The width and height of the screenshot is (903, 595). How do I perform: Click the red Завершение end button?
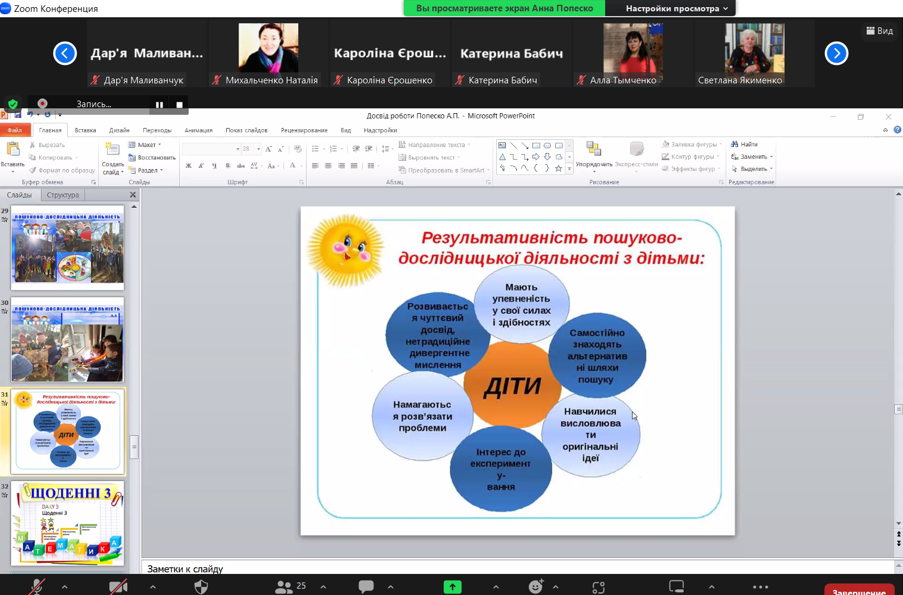(x=858, y=591)
